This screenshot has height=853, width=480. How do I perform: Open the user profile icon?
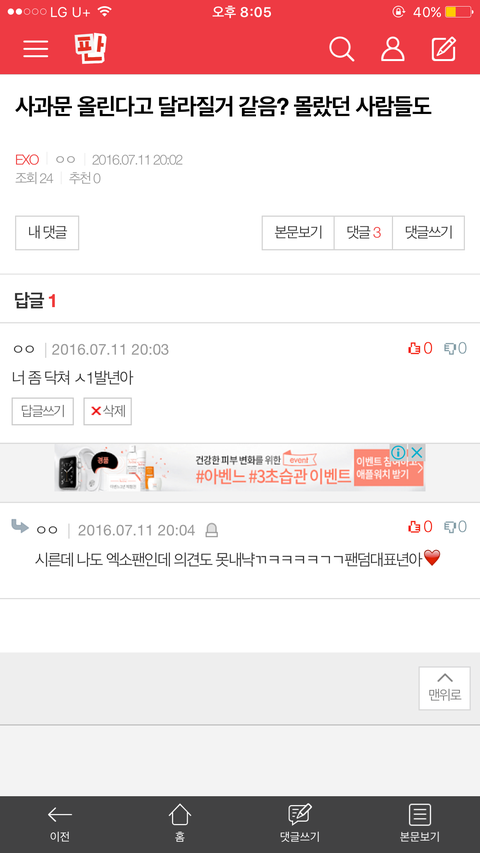pyautogui.click(x=392, y=50)
